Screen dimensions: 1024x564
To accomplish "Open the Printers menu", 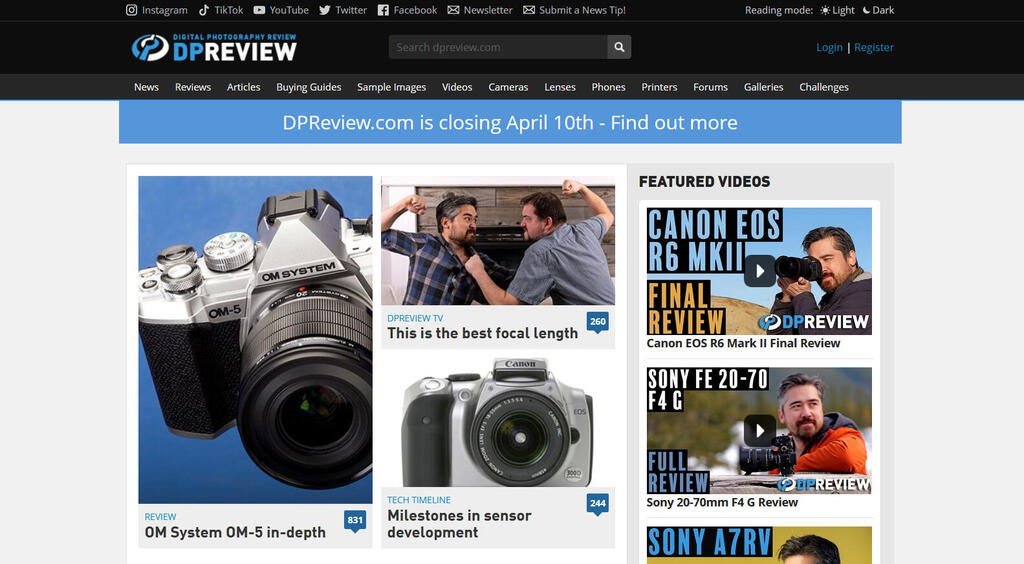I will (x=659, y=87).
